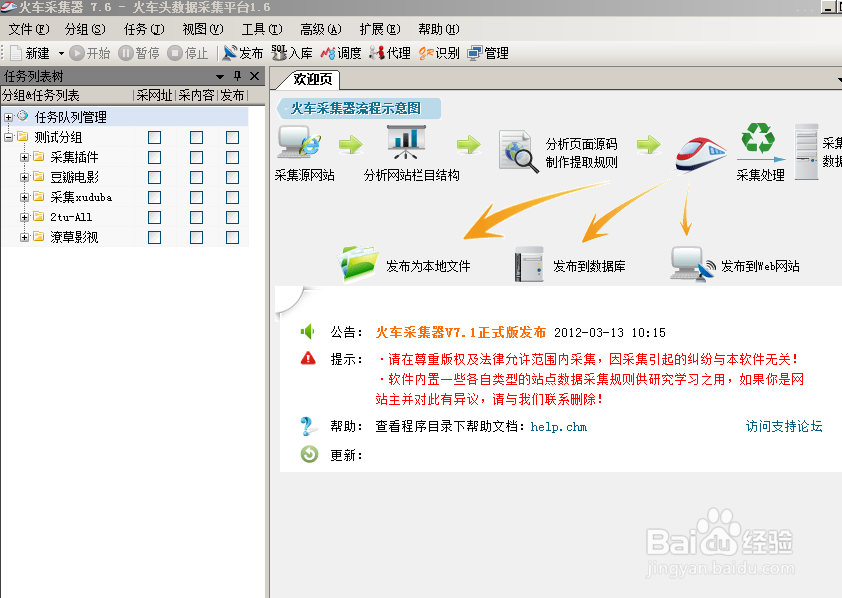Screen dimensions: 842x598
Task: Close the 任务列表树 panel
Action: pyautogui.click(x=255, y=76)
